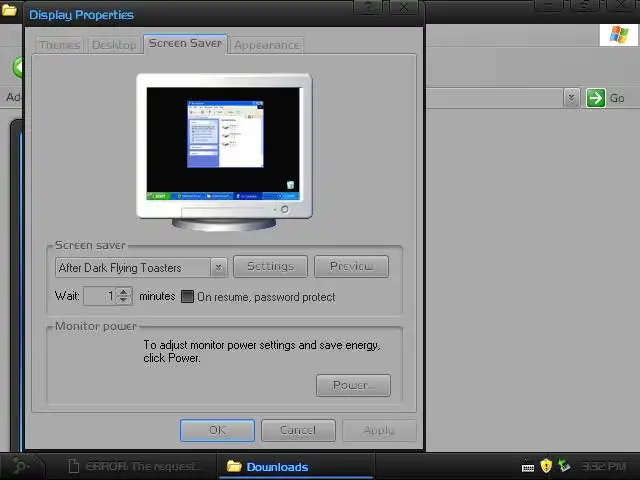This screenshot has width=640, height=480.
Task: Decrease the wait minutes spinner
Action: click(124, 300)
